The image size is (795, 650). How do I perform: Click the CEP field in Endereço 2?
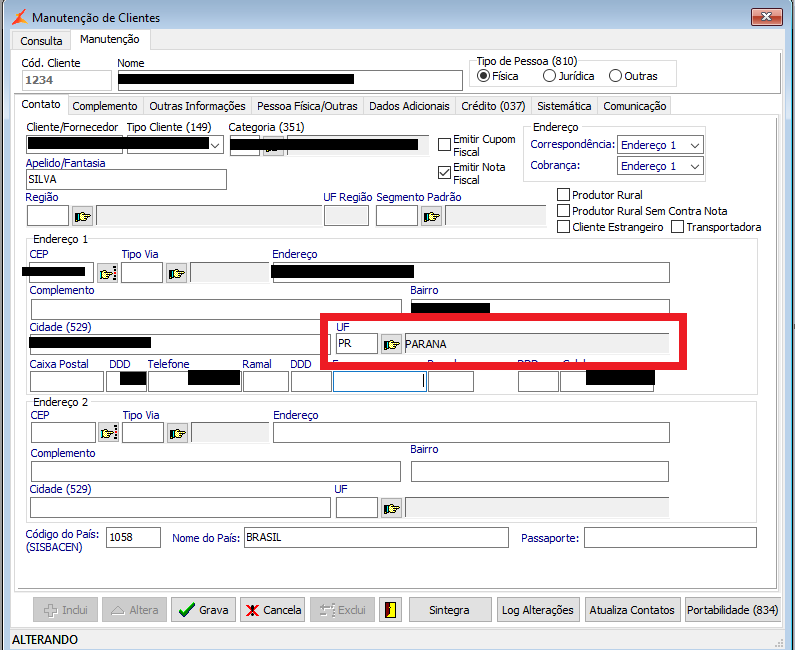(x=63, y=433)
